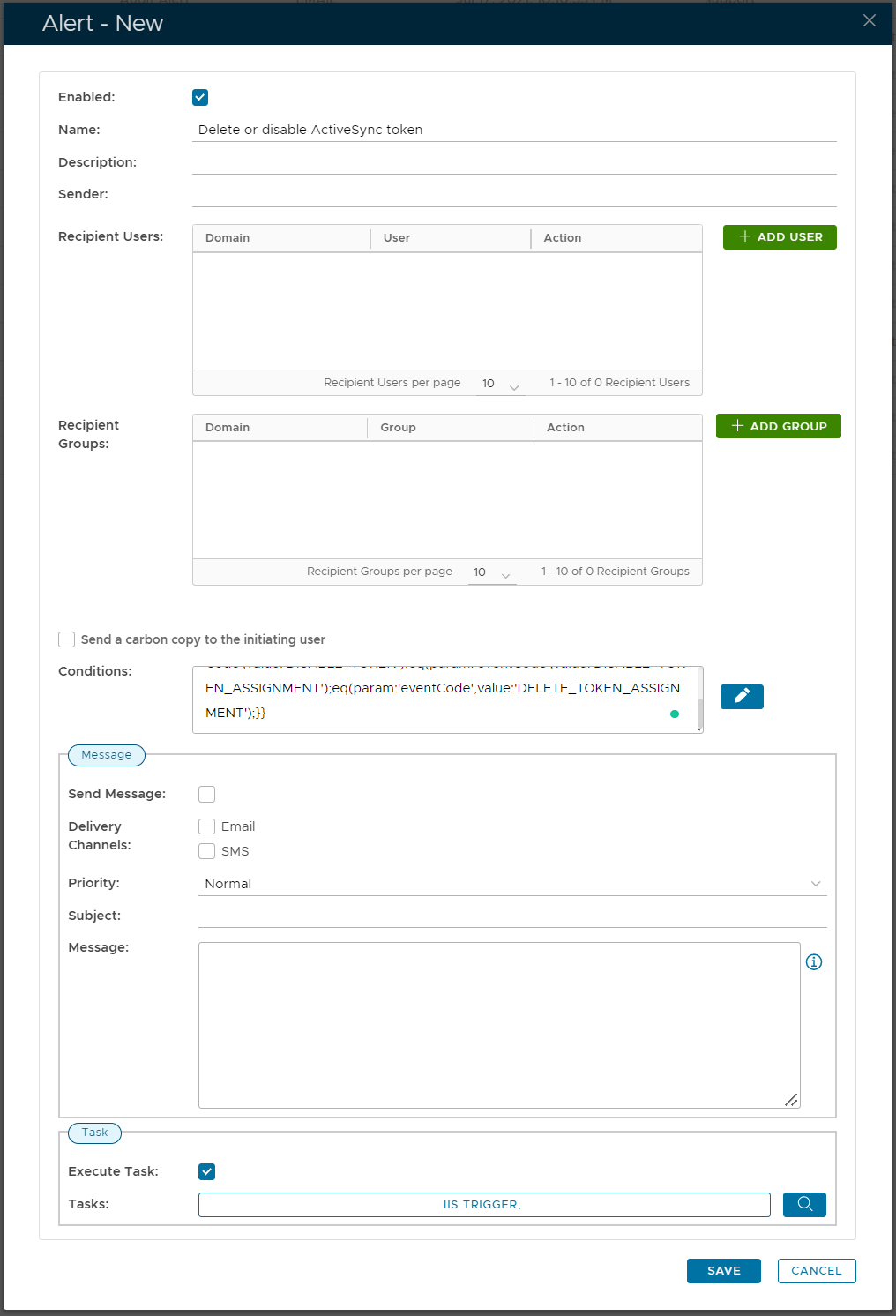Image resolution: width=896 pixels, height=1316 pixels.
Task: Select Email delivery channel checkbox
Action: coord(207,826)
